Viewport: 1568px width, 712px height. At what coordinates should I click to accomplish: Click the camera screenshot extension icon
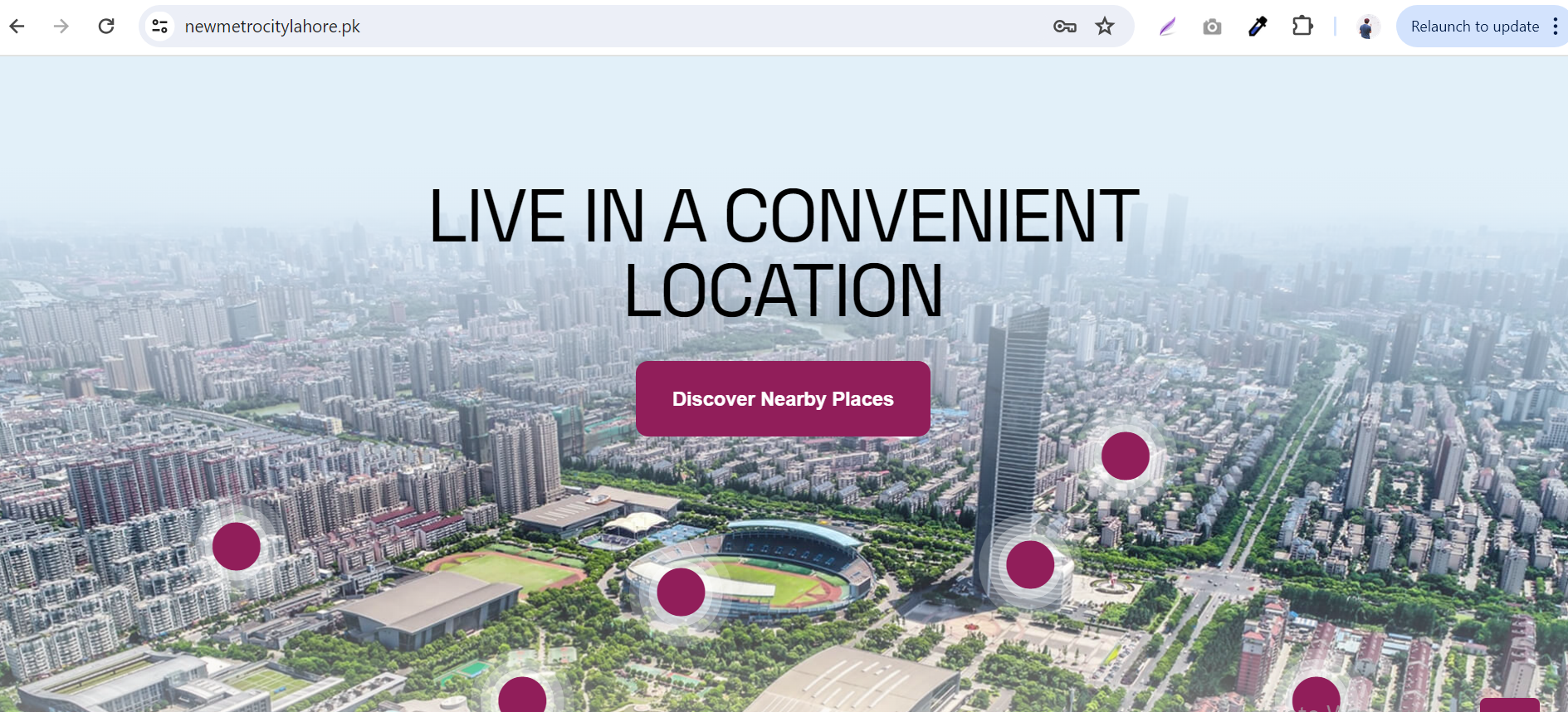click(x=1212, y=27)
